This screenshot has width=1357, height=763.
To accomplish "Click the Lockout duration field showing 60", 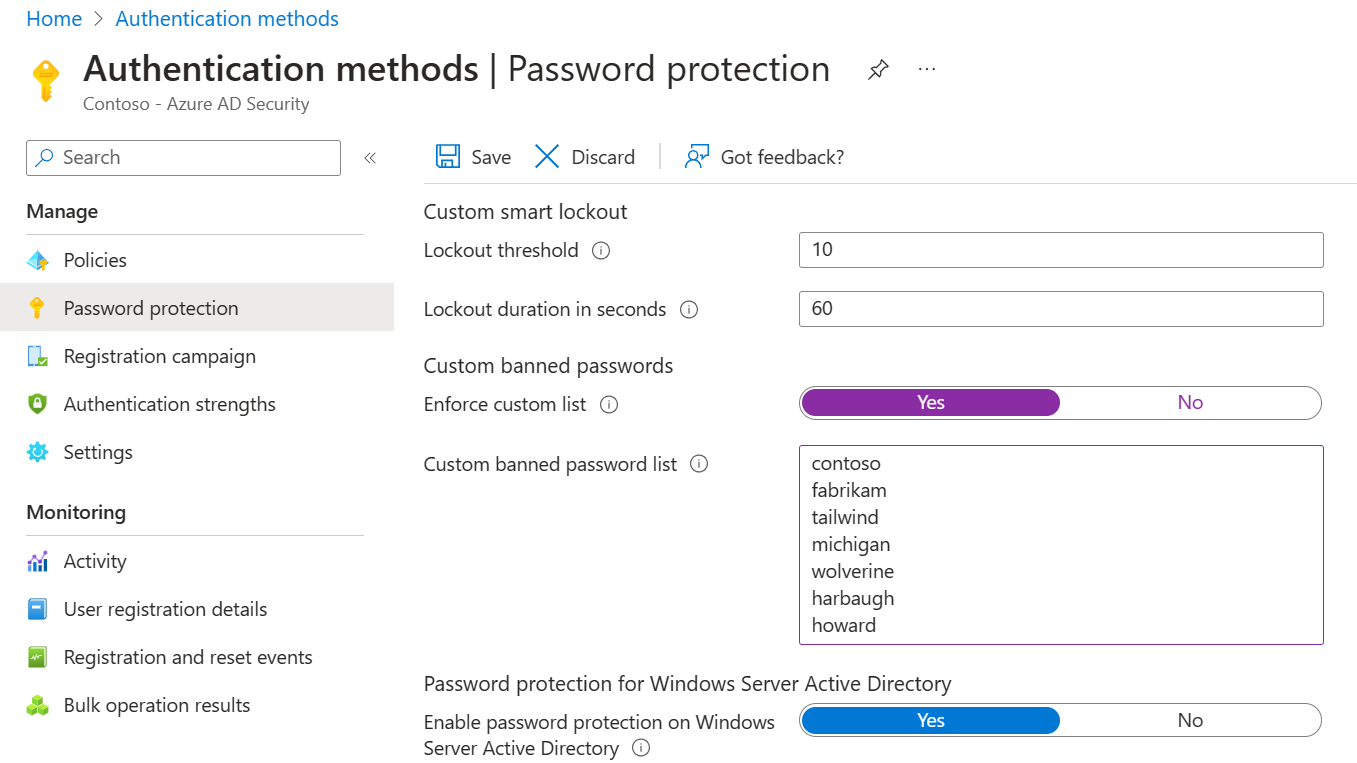I will click(x=1061, y=309).
